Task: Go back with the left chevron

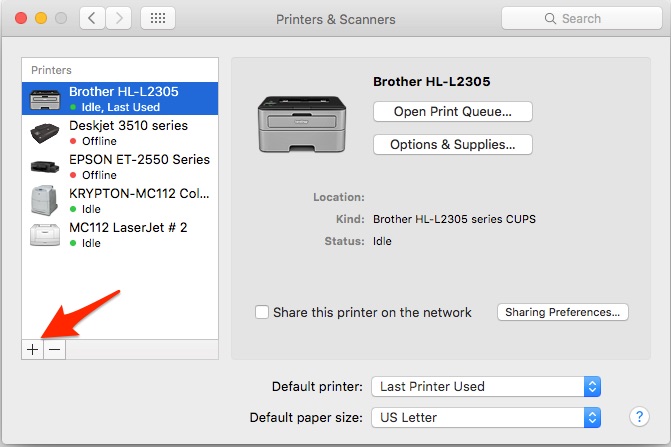Action: tap(92, 18)
